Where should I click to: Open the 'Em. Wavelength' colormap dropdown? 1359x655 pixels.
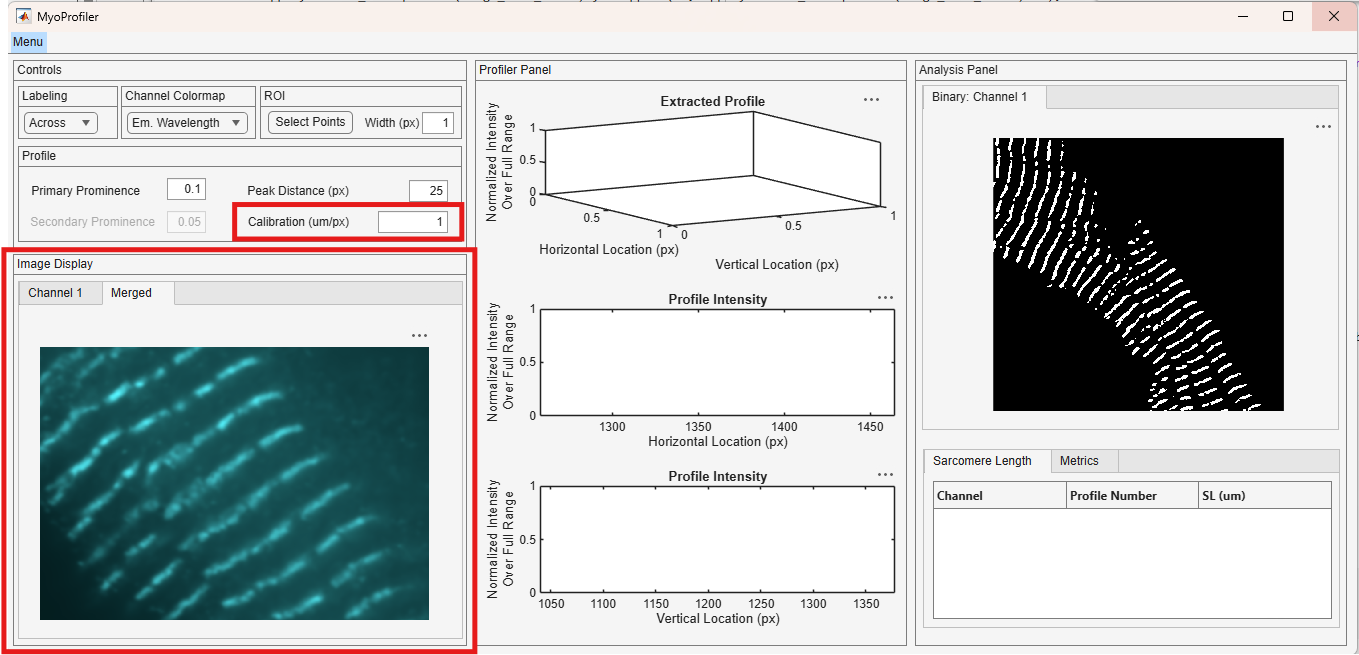pyautogui.click(x=187, y=123)
